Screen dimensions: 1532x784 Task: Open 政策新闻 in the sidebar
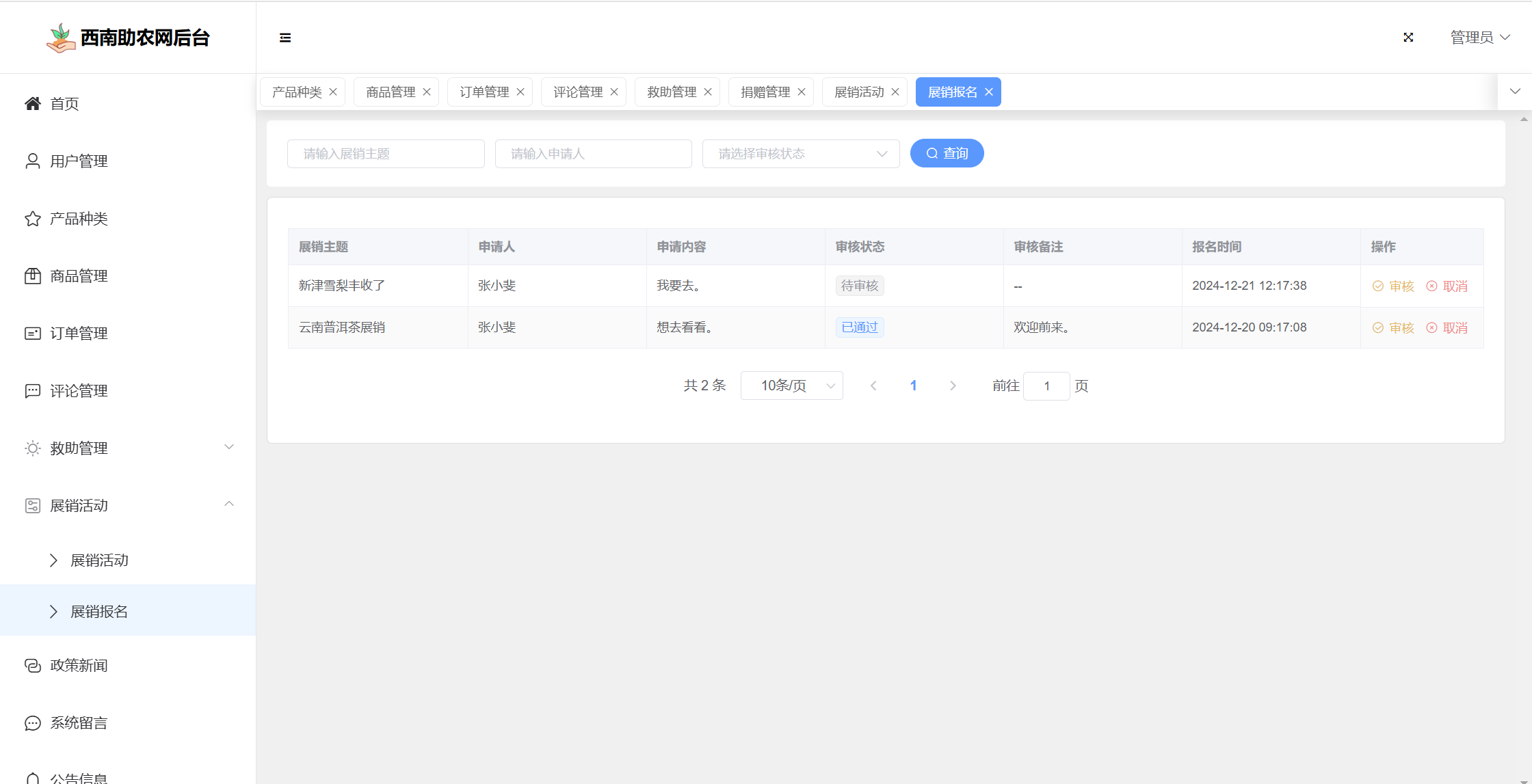click(x=79, y=665)
